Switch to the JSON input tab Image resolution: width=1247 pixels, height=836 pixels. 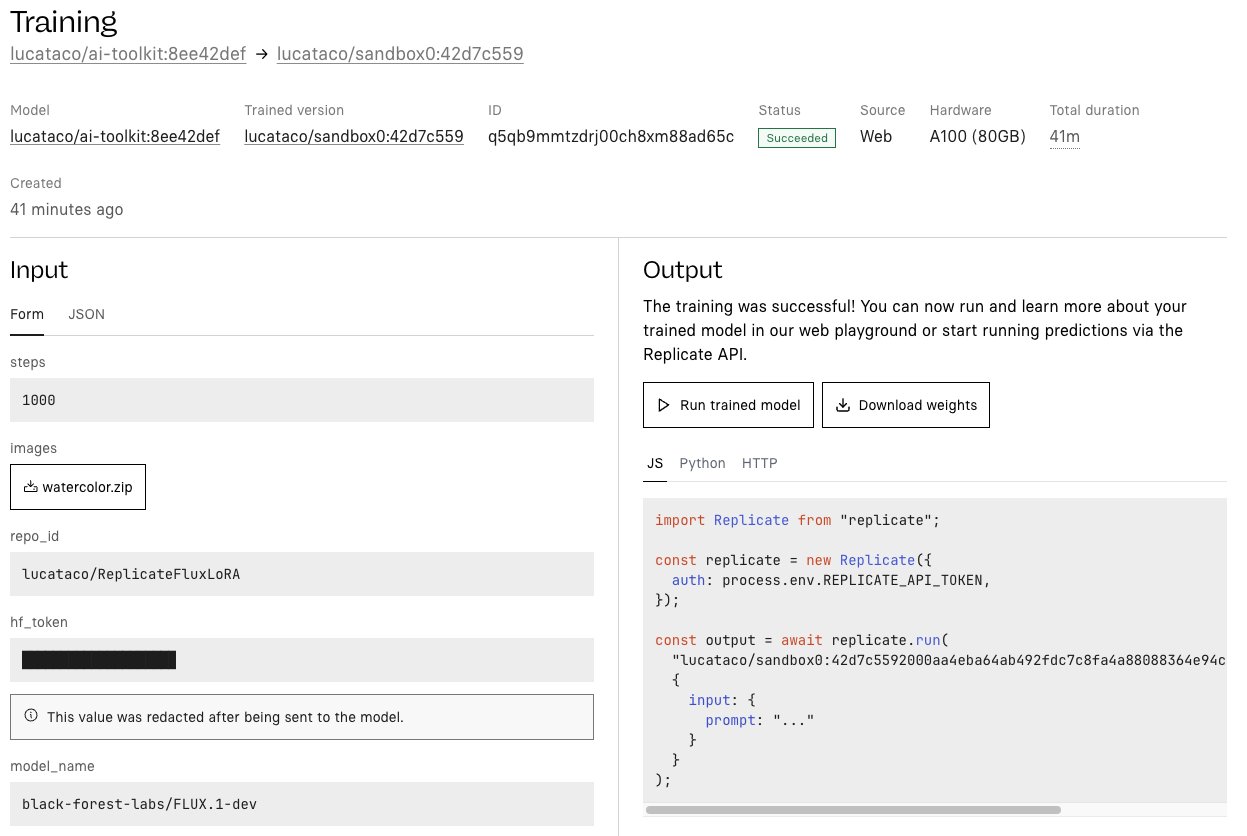tap(86, 314)
